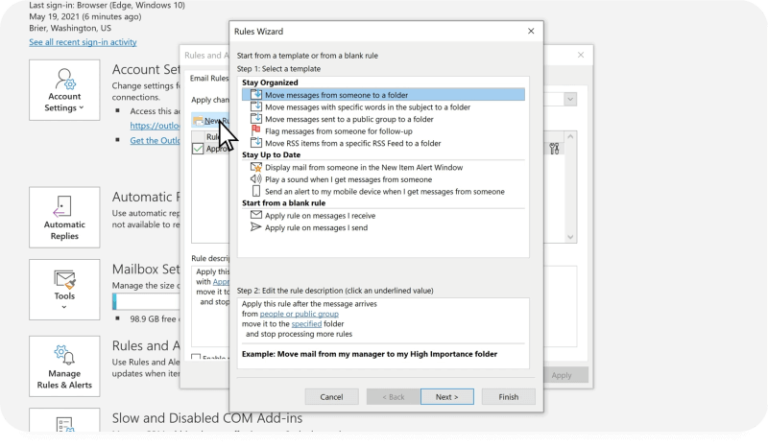Click the scroll down arrow in rules list
This screenshot has height=447, width=768.
coord(570,237)
